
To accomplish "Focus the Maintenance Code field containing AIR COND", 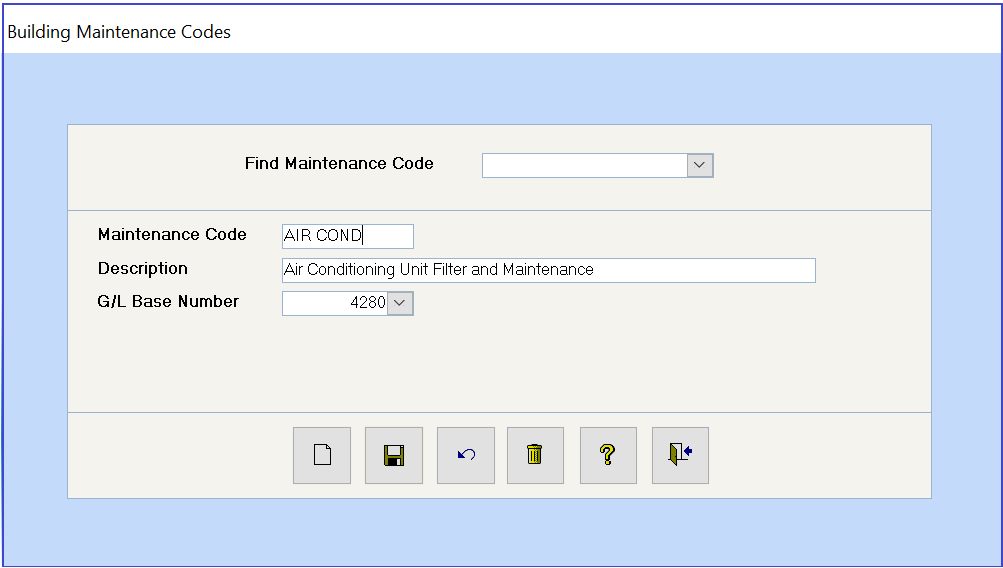I will pyautogui.click(x=347, y=236).
